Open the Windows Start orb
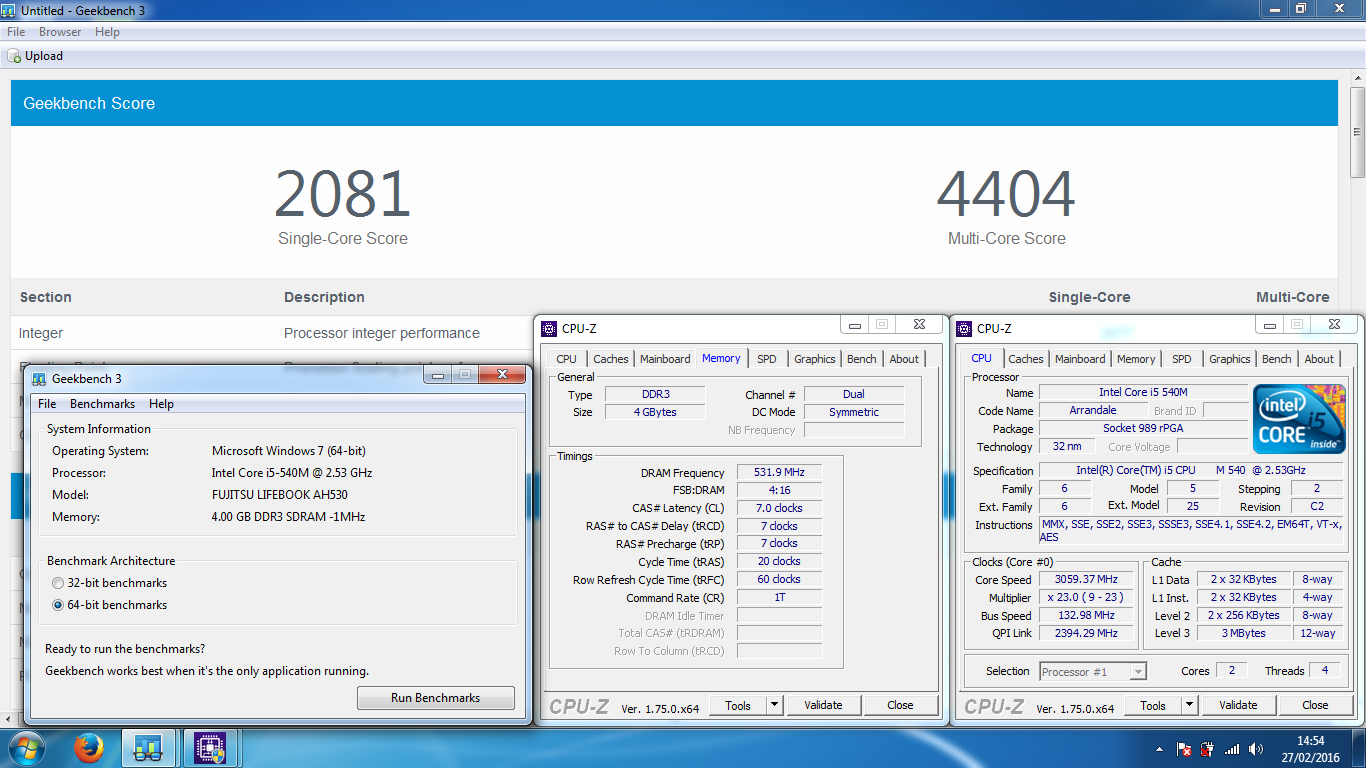This screenshot has width=1366, height=768. tap(27, 748)
